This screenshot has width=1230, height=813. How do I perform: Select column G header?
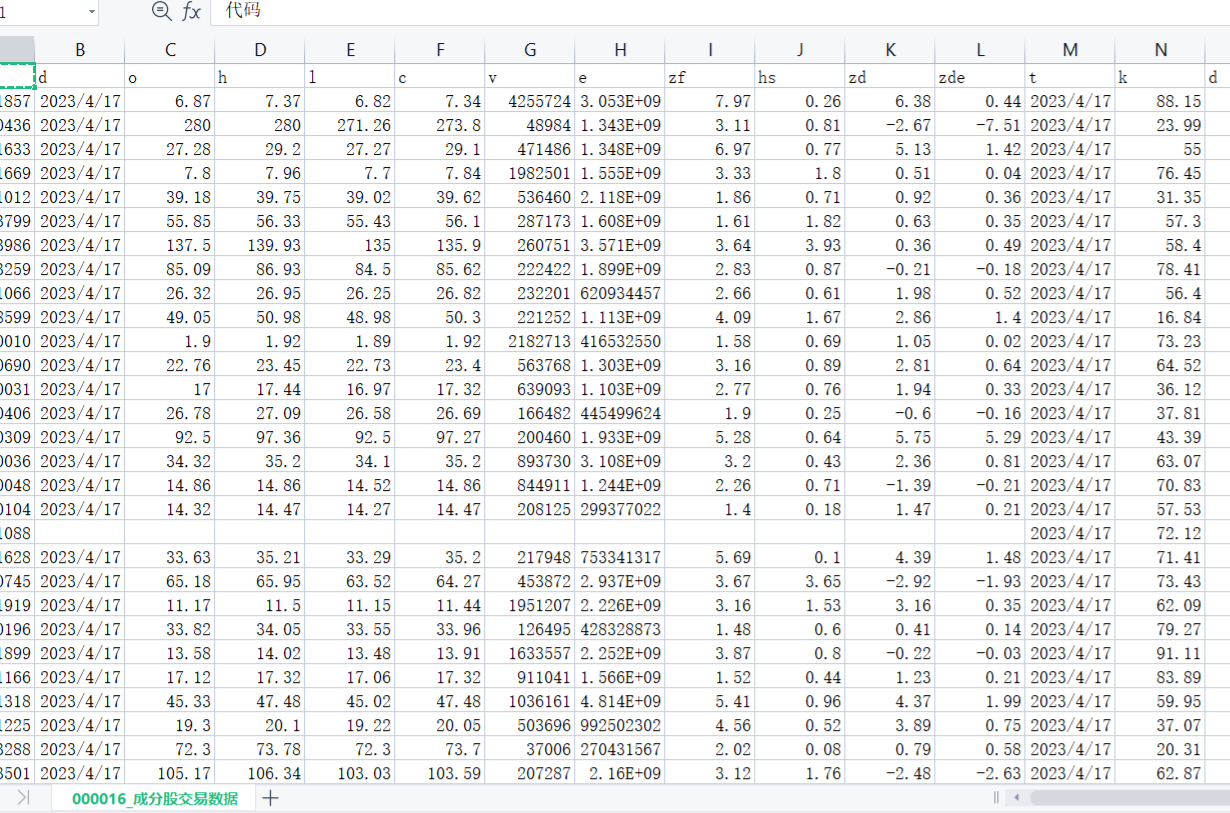(530, 50)
